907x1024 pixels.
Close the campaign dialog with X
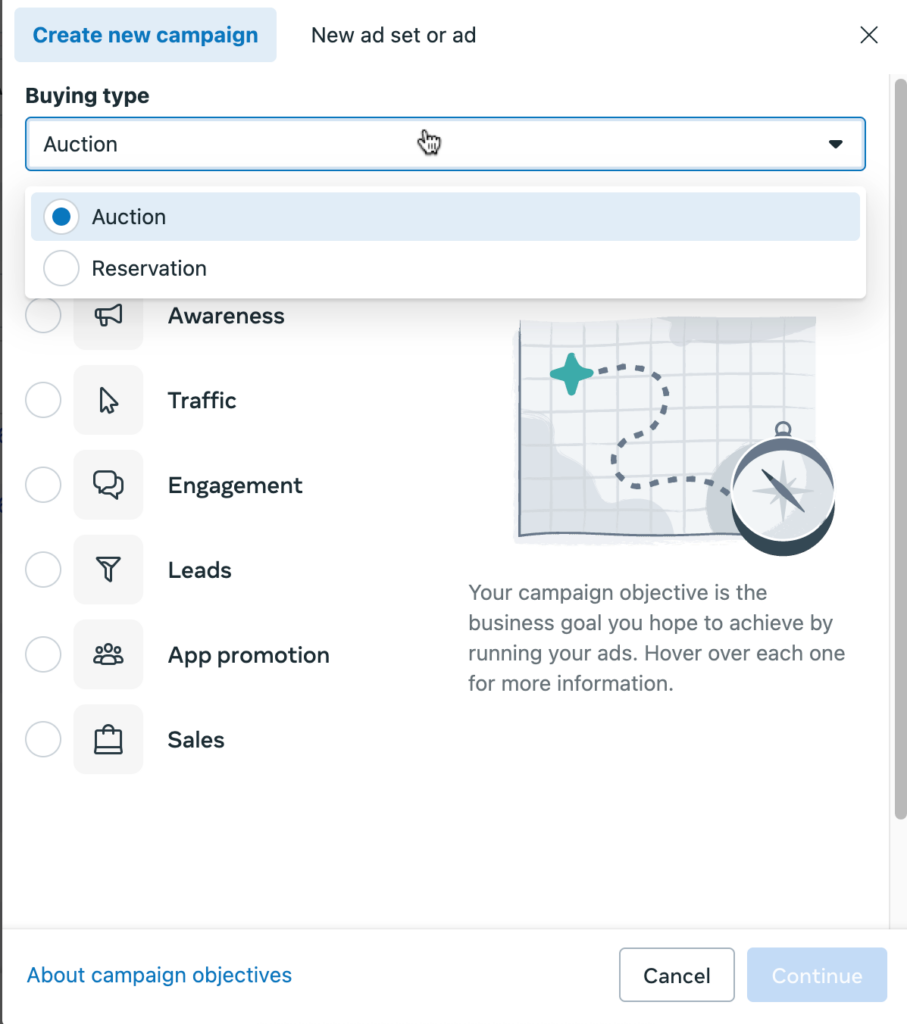pyautogui.click(x=869, y=36)
